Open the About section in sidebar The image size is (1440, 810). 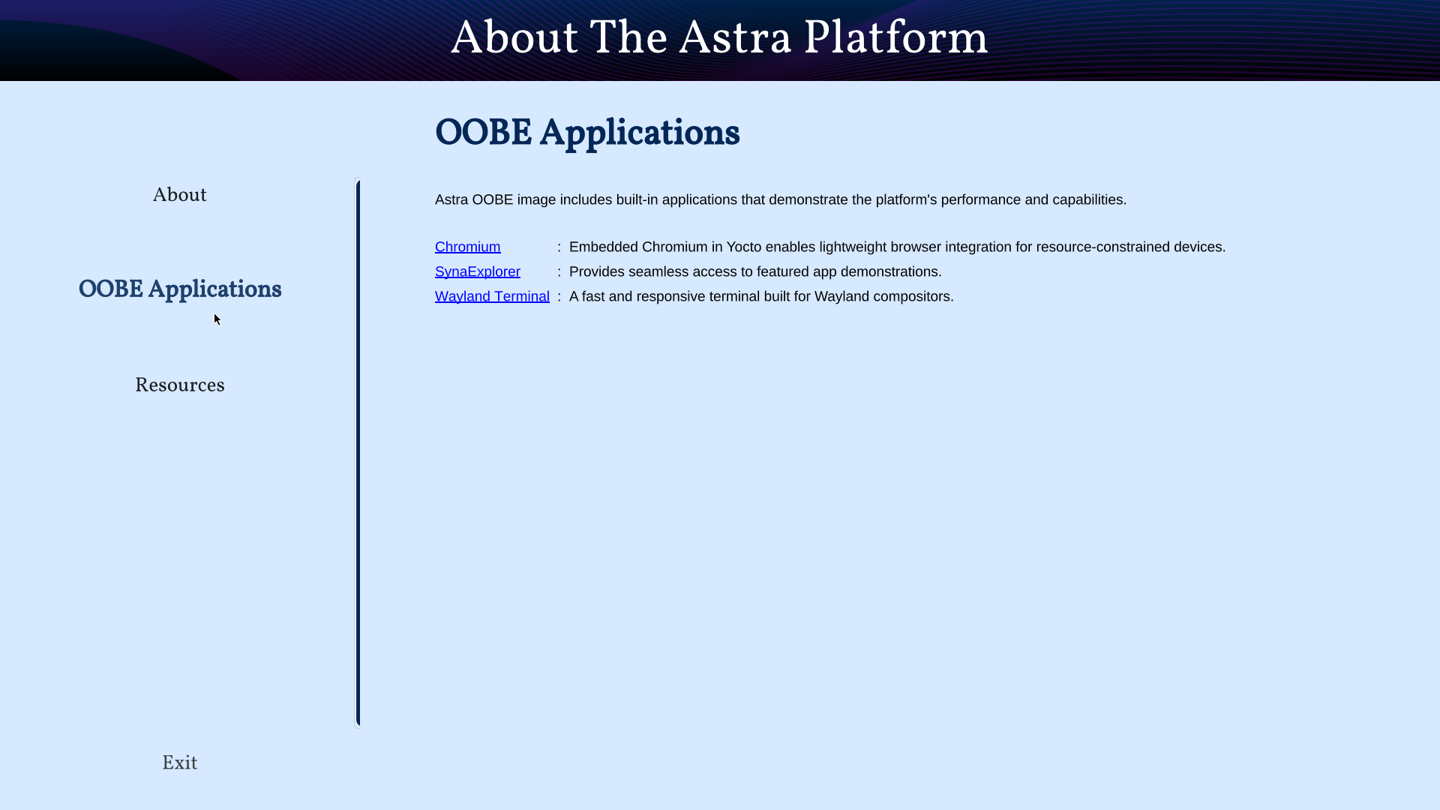(x=180, y=196)
